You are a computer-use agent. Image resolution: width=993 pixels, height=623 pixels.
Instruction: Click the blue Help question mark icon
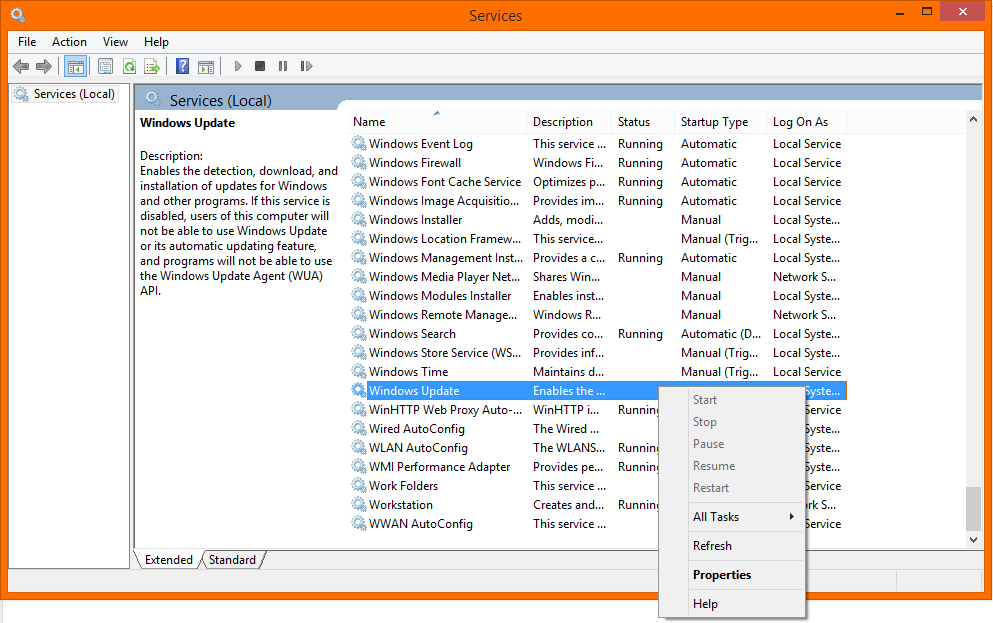[182, 67]
